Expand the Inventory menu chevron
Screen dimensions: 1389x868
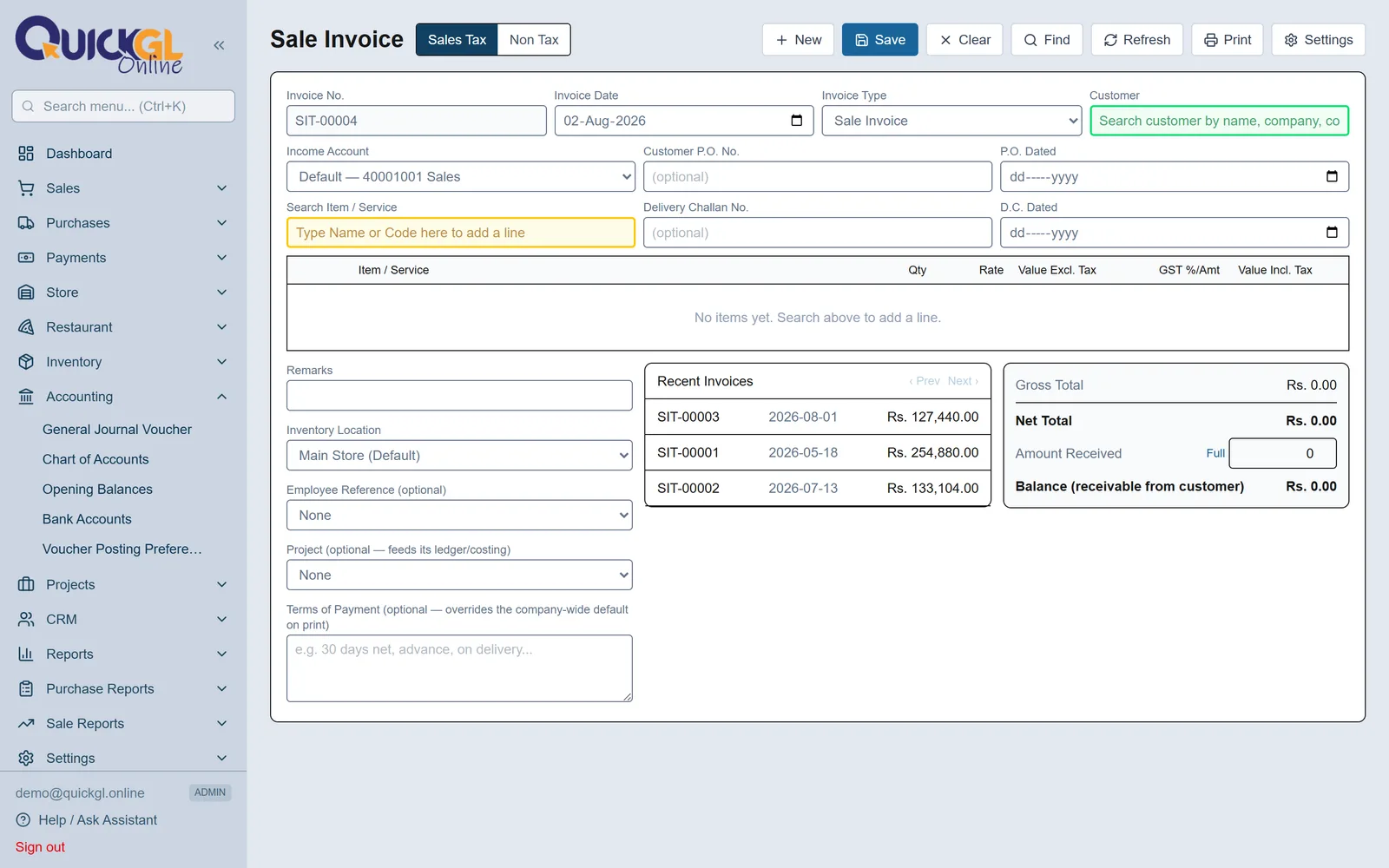(x=222, y=362)
